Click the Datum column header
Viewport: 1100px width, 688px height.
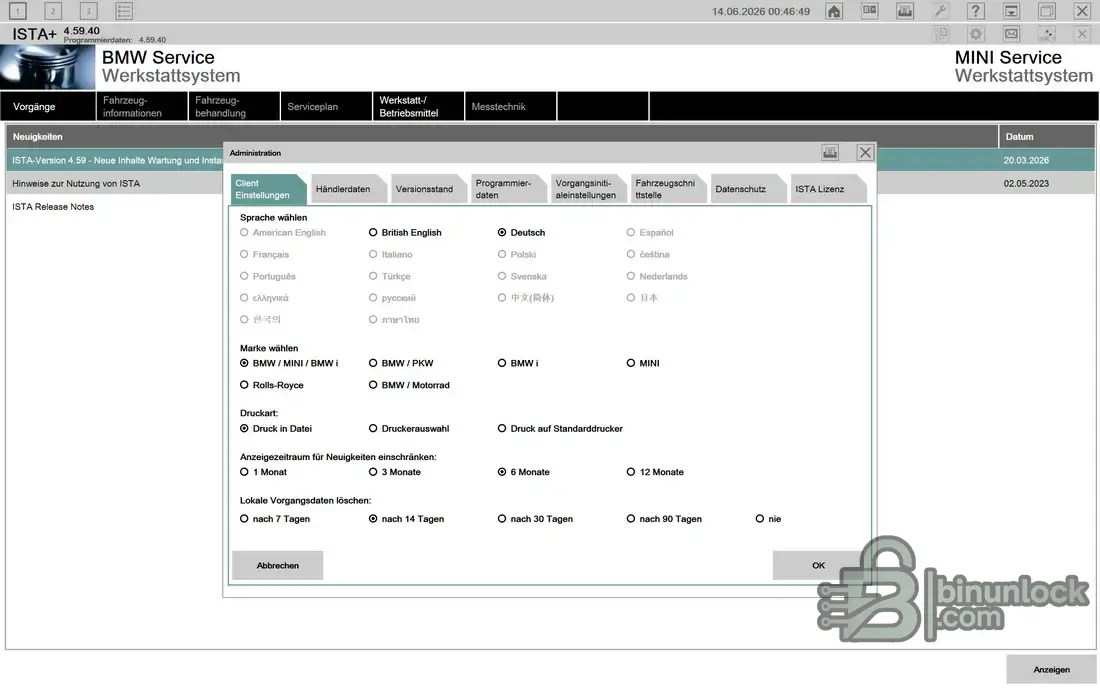pyautogui.click(x=1047, y=137)
